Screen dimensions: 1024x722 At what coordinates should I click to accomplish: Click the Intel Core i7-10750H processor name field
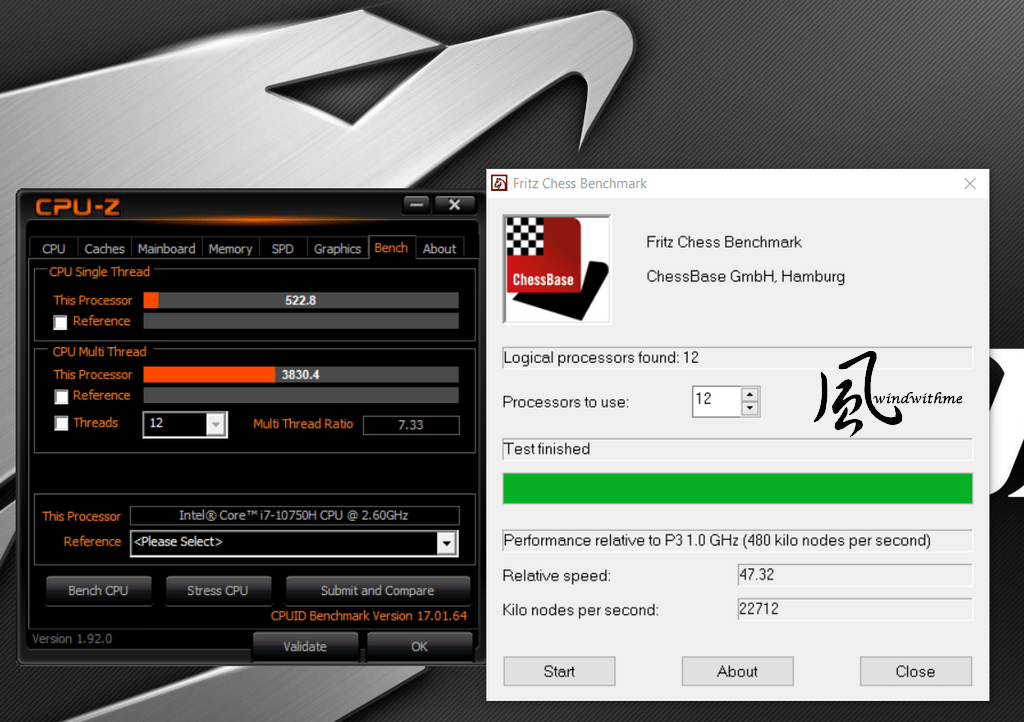pos(295,516)
